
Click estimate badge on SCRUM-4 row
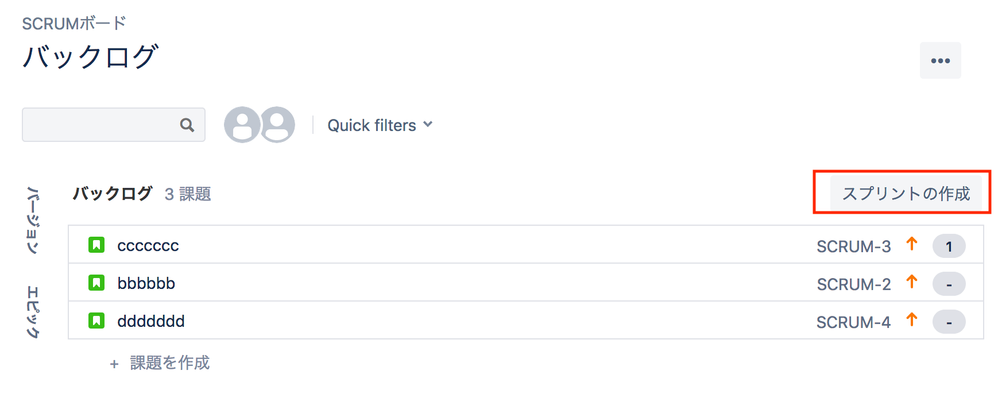[x=948, y=323]
